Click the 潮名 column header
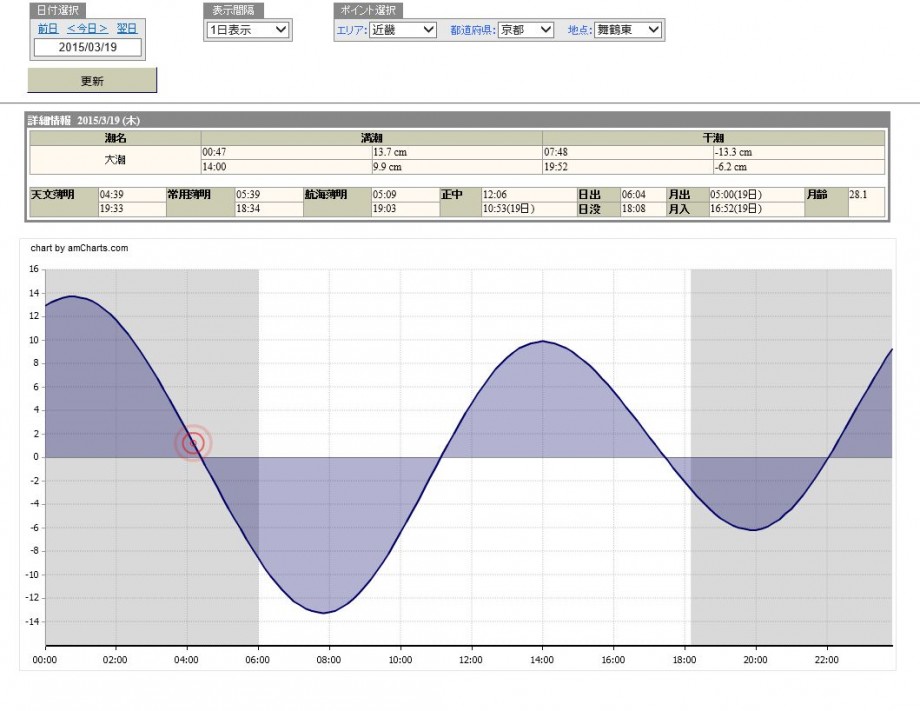Screen dimensions: 920x711 [116, 138]
